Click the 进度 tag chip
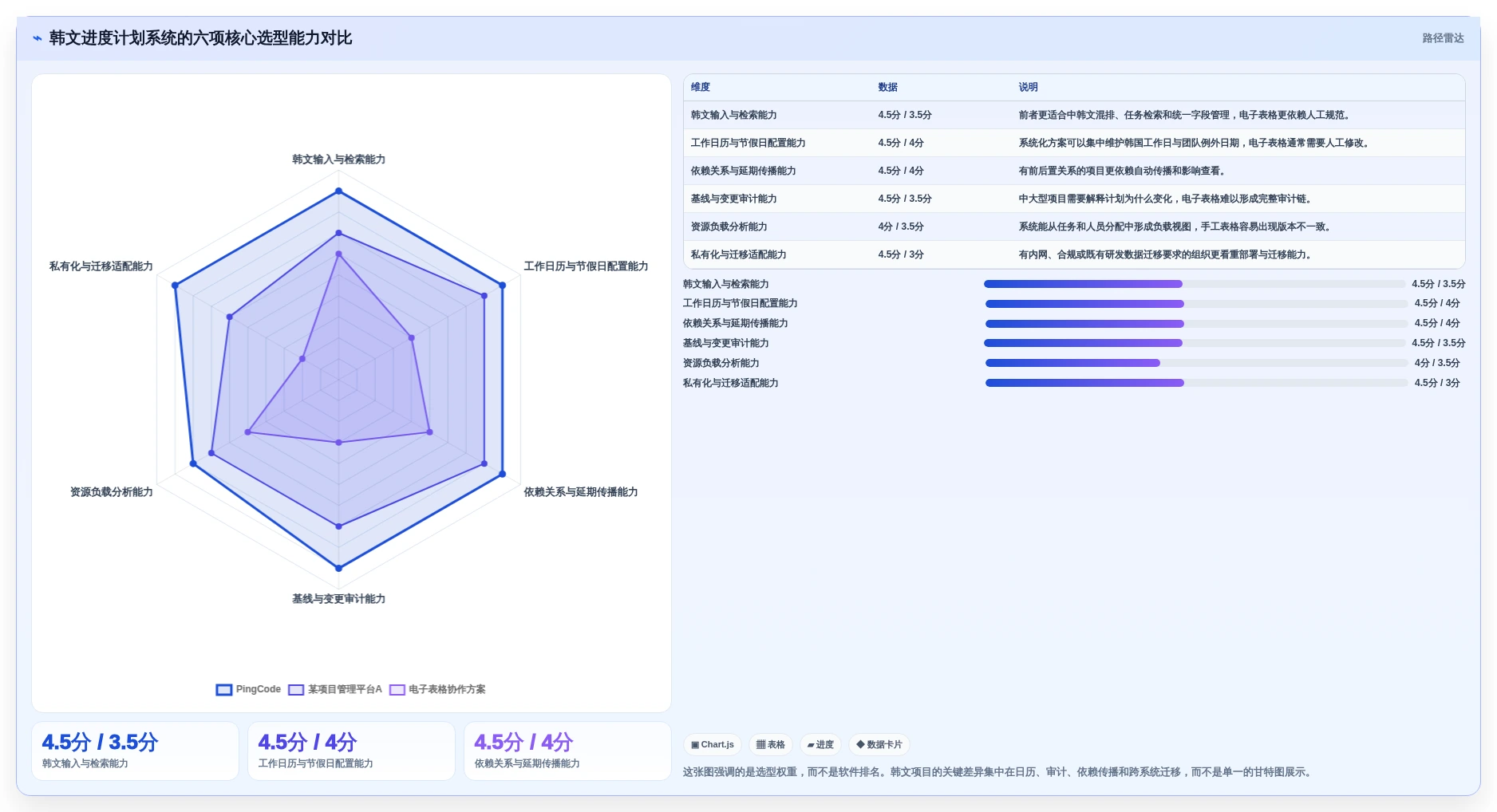Image resolution: width=1497 pixels, height=812 pixels. click(x=820, y=744)
